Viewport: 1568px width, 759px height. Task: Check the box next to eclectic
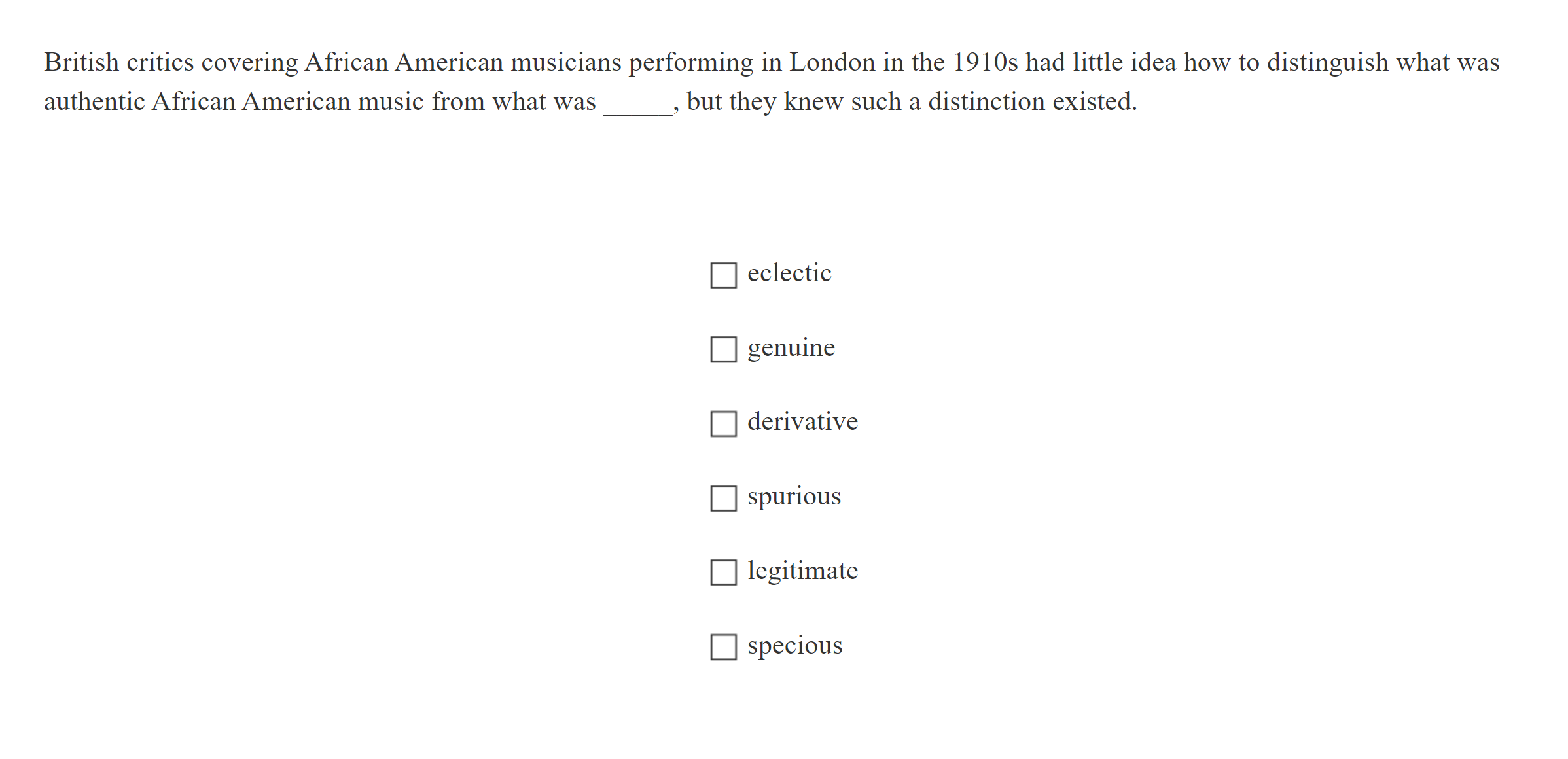723,275
